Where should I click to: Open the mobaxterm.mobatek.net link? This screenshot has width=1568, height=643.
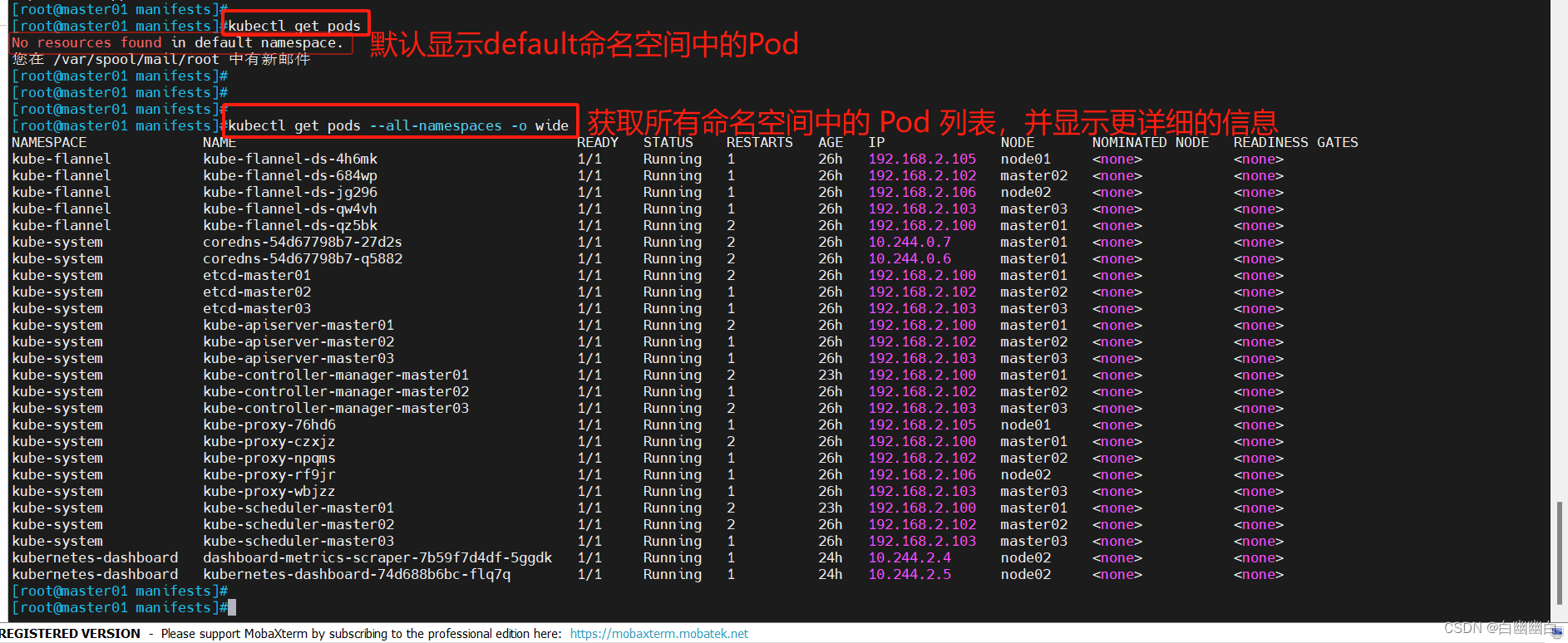[x=658, y=634]
